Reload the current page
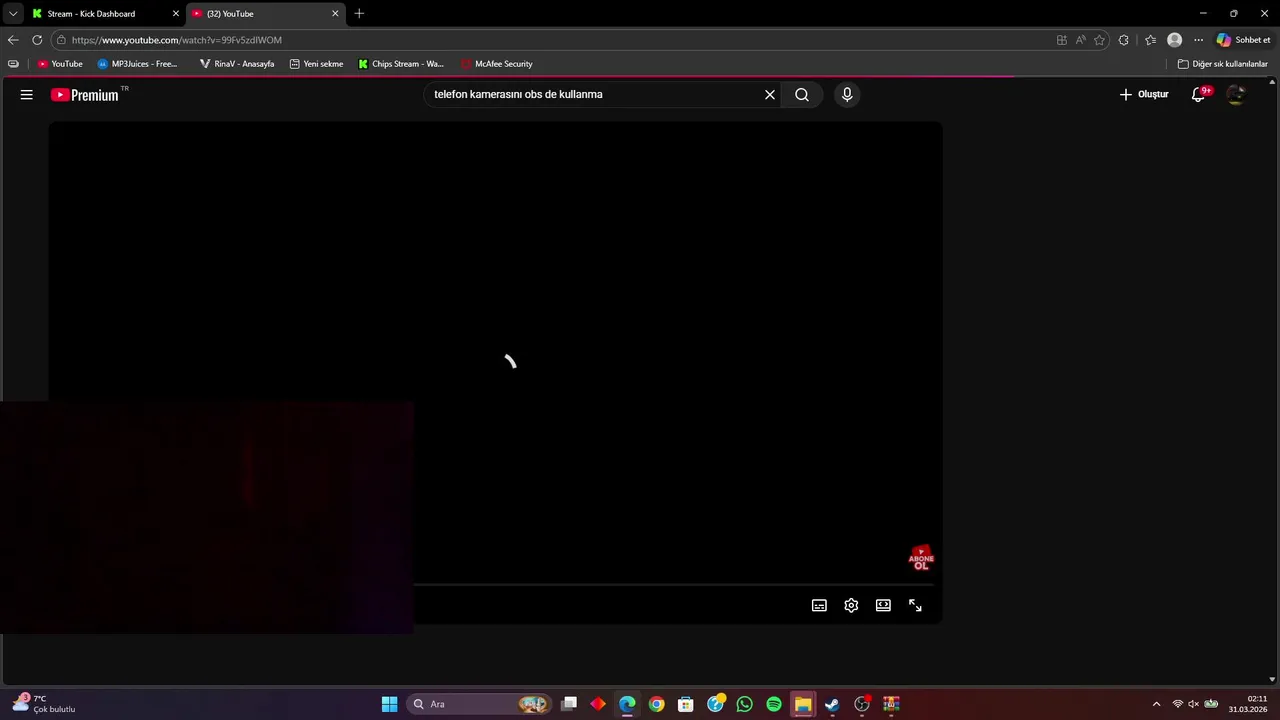Image resolution: width=1280 pixels, height=720 pixels. coord(37,40)
